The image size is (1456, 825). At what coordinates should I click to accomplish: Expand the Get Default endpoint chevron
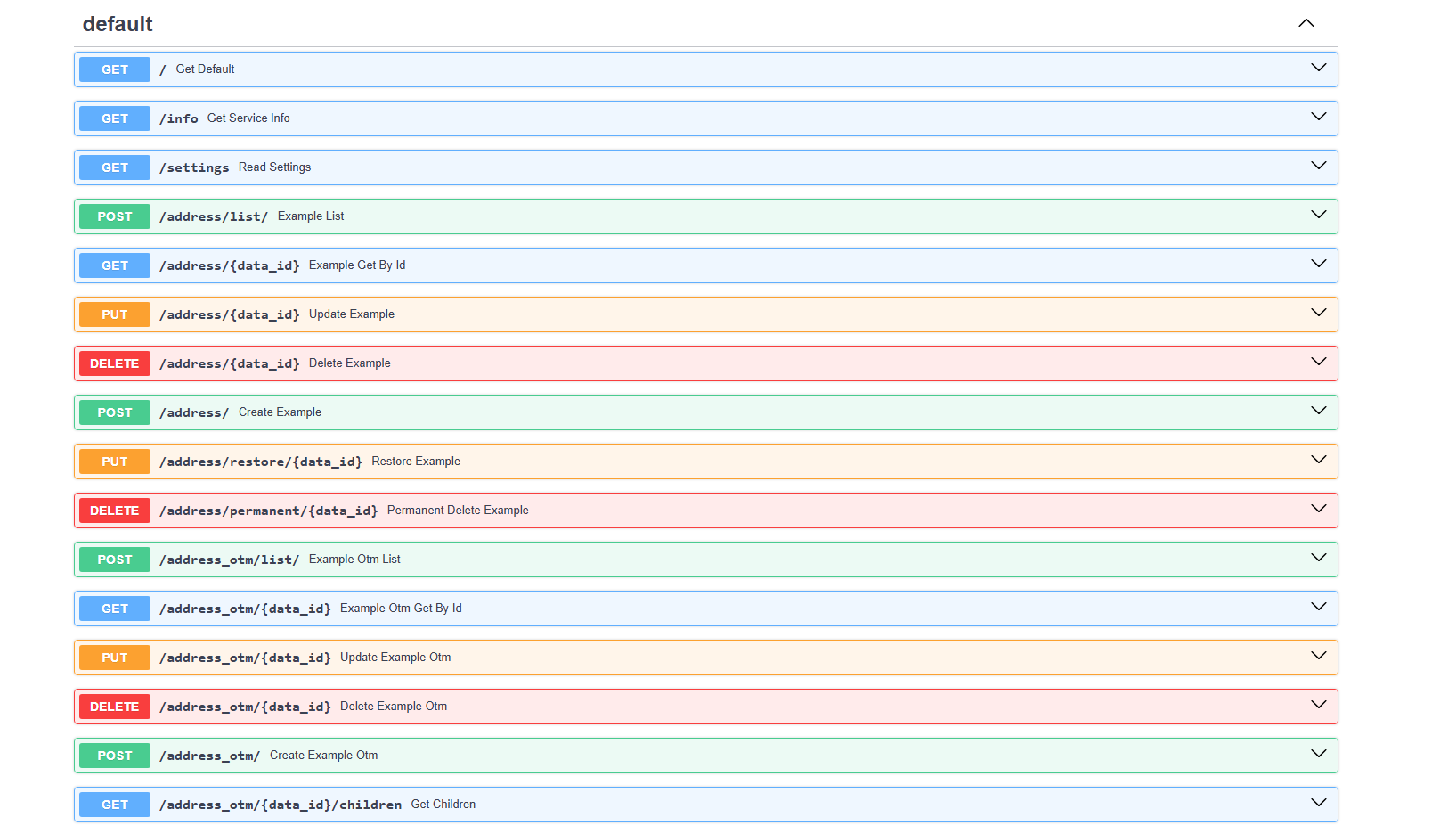point(1318,69)
